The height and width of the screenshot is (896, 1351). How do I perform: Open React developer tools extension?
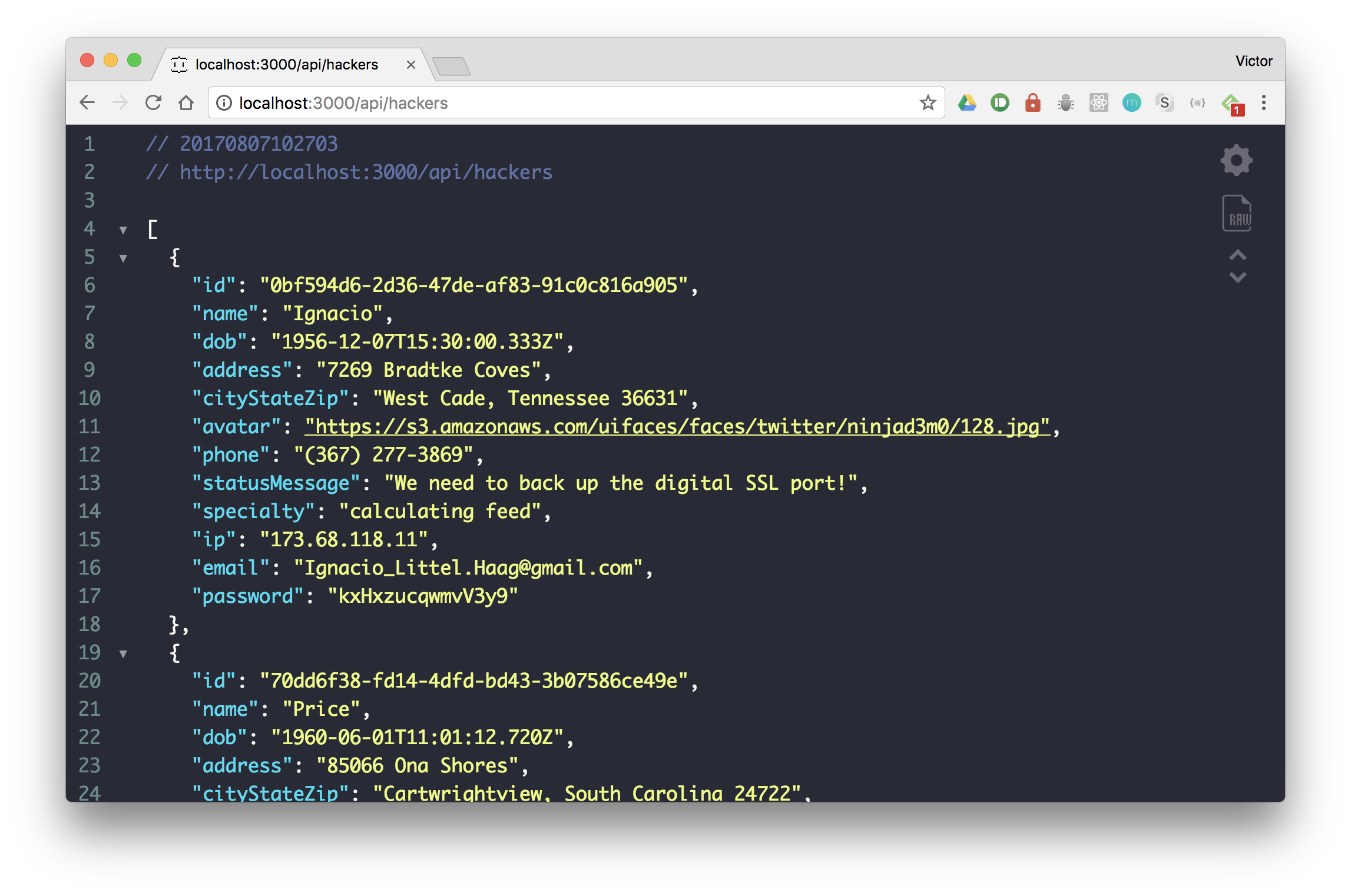[x=1098, y=103]
